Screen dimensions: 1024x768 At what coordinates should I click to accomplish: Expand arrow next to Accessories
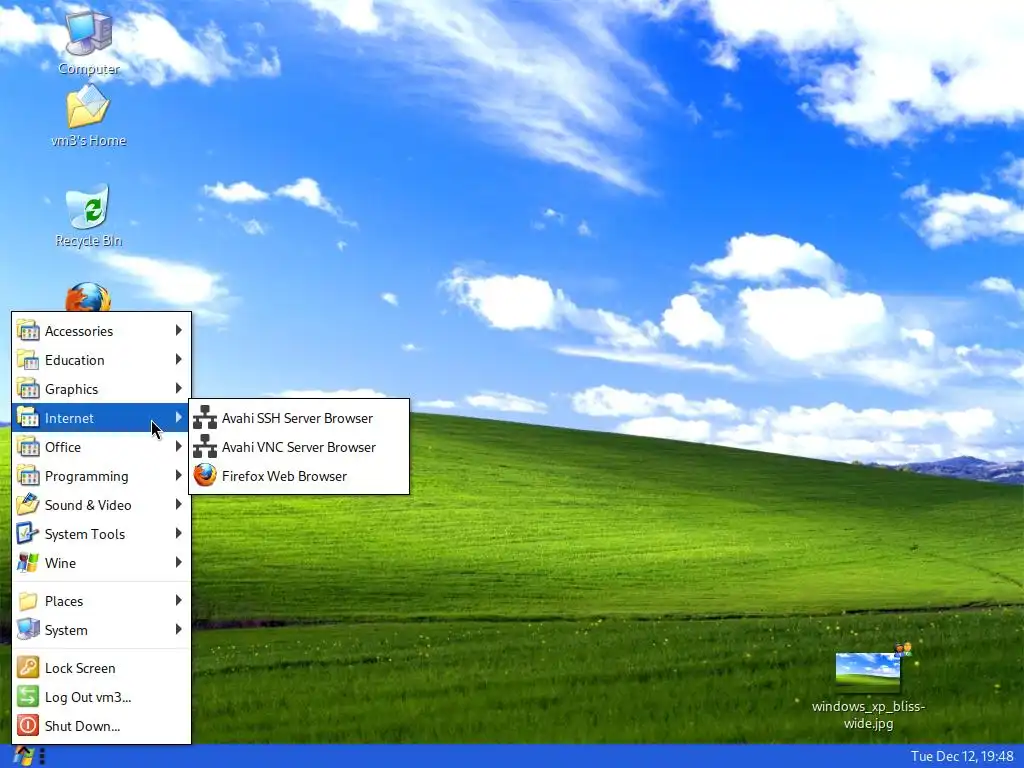pos(178,330)
